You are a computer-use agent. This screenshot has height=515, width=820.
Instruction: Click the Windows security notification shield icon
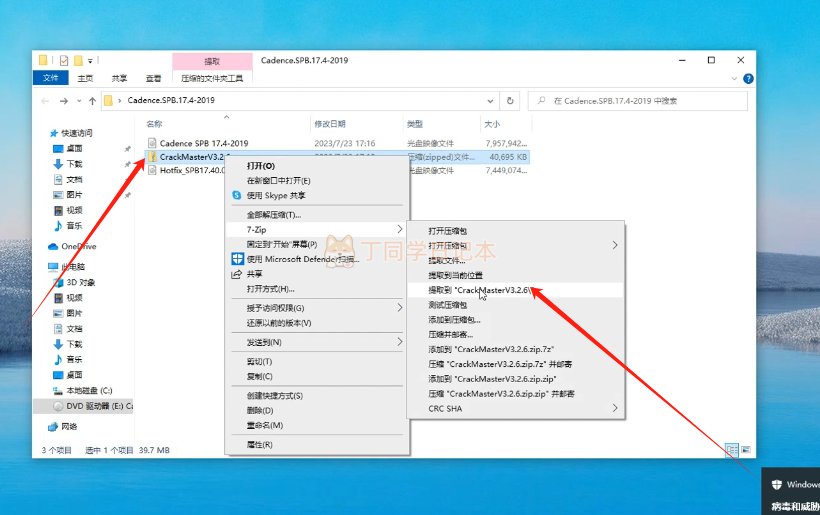[x=777, y=485]
